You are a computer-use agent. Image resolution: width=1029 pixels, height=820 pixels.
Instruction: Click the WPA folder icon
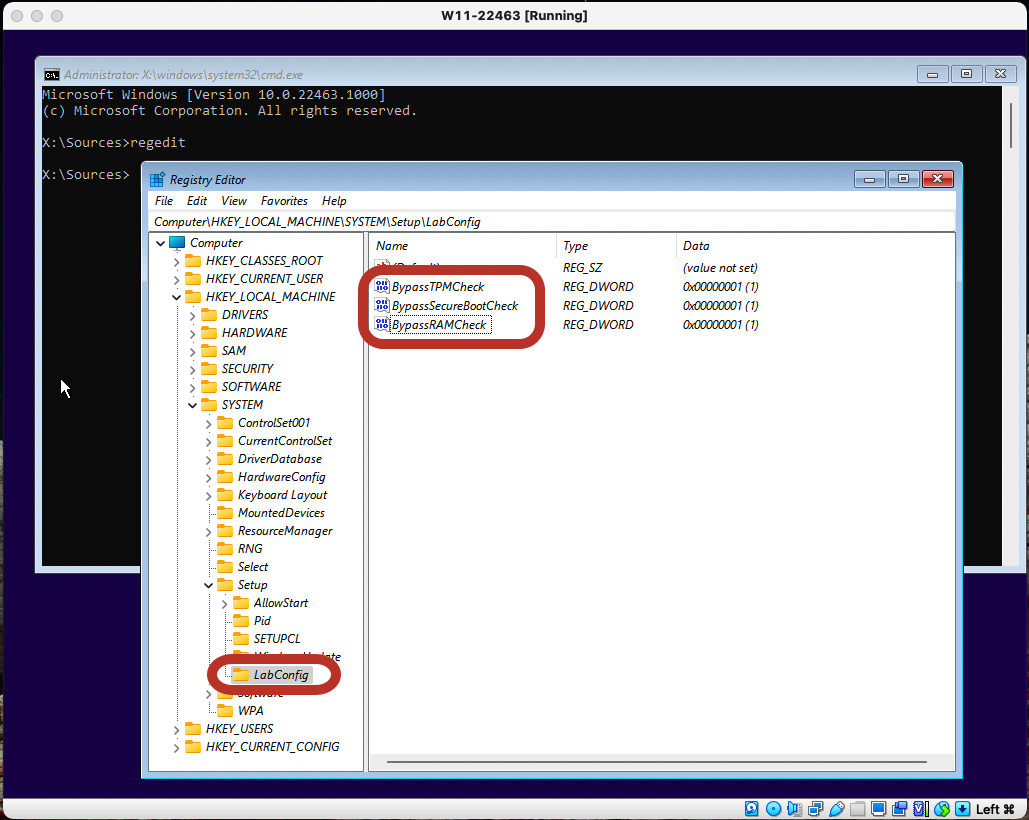pyautogui.click(x=225, y=710)
